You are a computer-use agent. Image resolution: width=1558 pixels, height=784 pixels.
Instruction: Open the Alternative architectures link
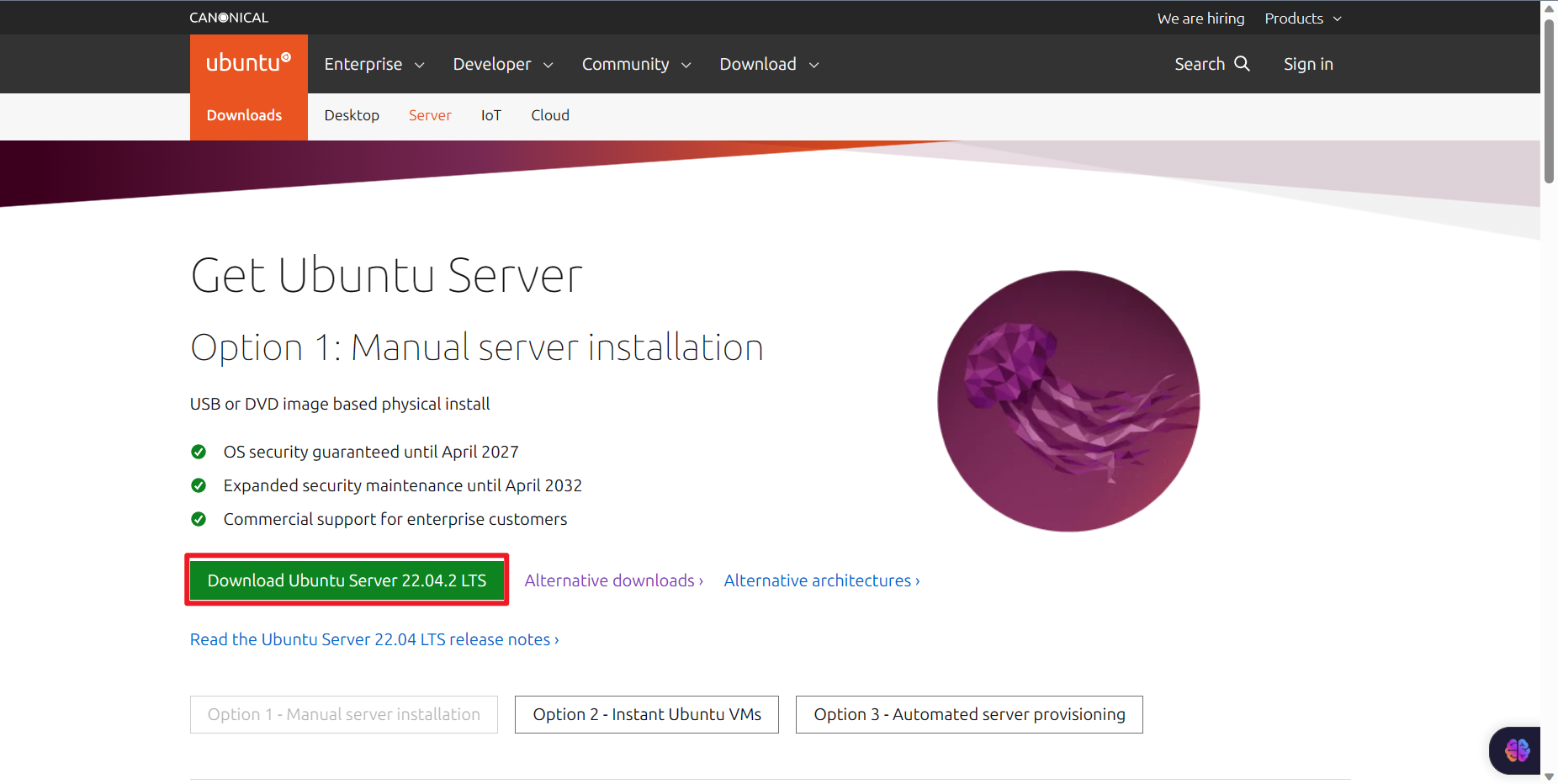click(x=822, y=580)
